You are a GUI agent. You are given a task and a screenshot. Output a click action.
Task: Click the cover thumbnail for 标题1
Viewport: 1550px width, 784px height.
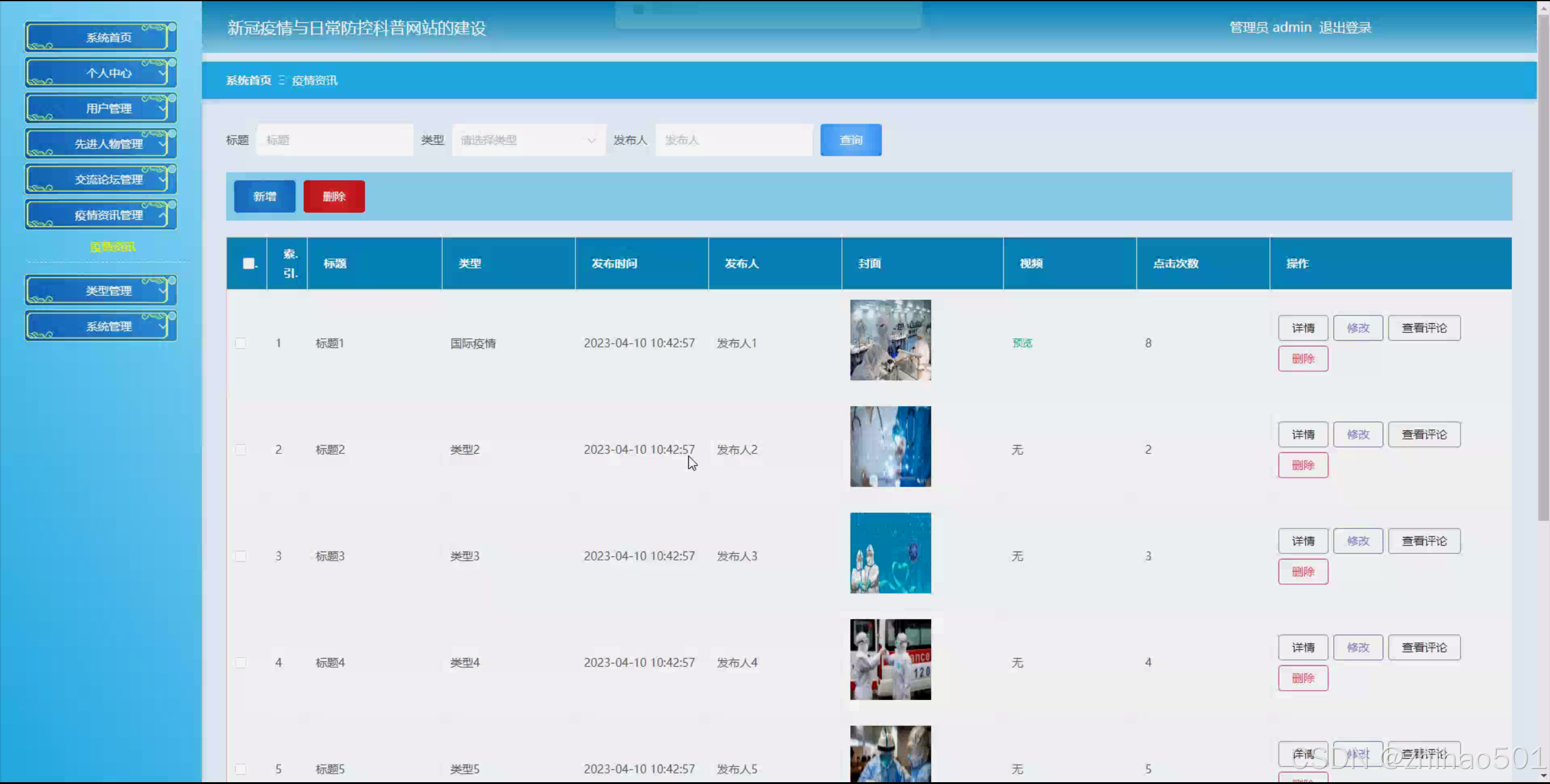(x=890, y=340)
